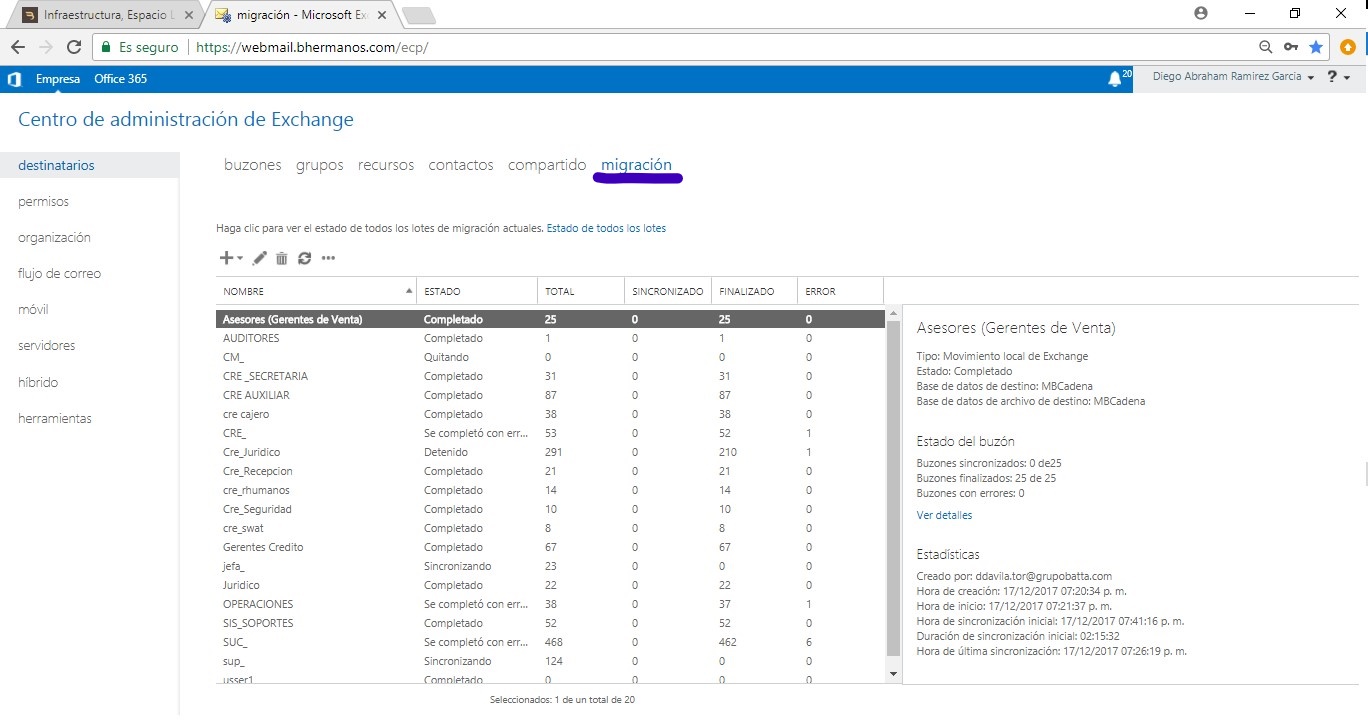This screenshot has height=726, width=1368.
Task: Open the three-dots more options icon
Action: pos(328,258)
